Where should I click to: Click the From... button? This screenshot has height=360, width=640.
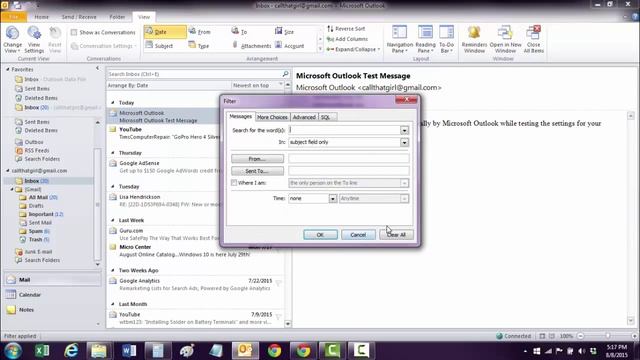click(258, 158)
